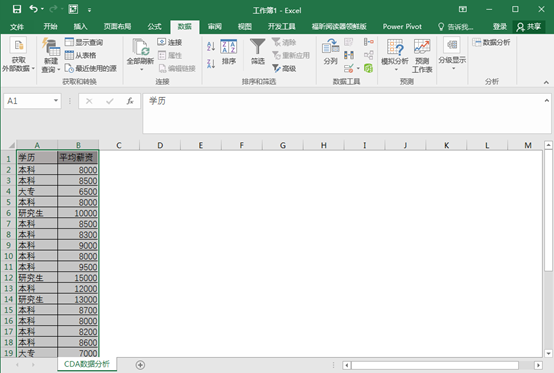554x373 pixels.
Task: Open the 排序 sort dialog icon
Action: [229, 52]
